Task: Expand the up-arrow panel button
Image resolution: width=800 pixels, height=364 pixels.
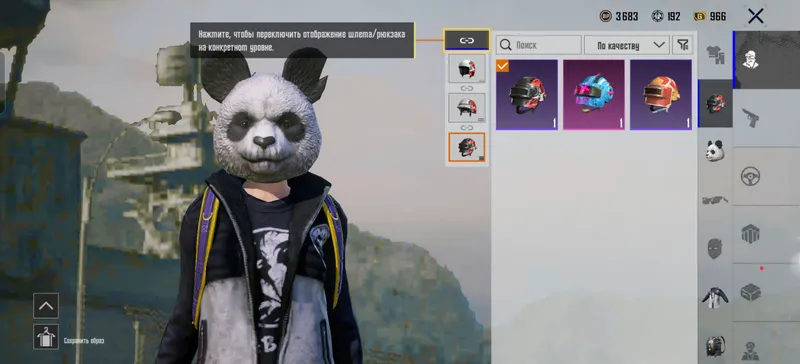Action: [x=46, y=306]
